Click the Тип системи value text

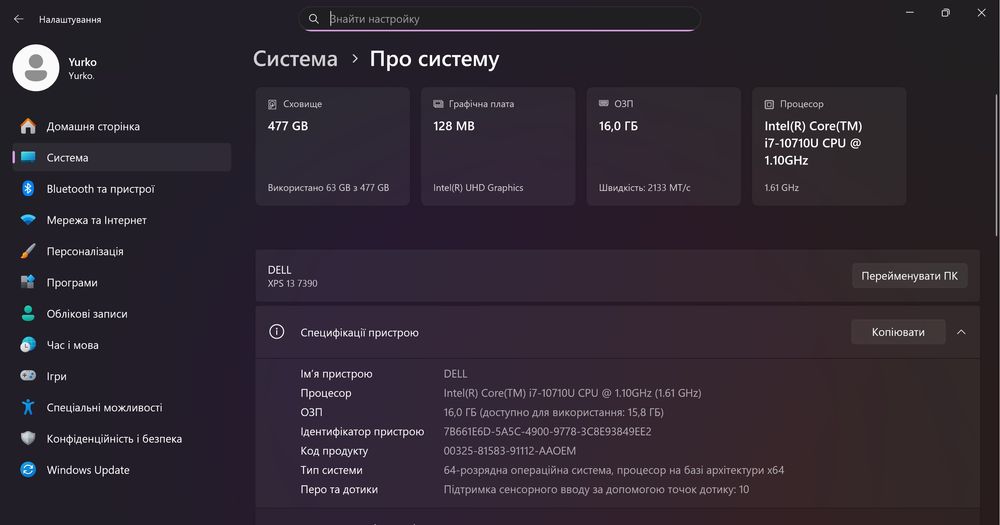coord(614,470)
